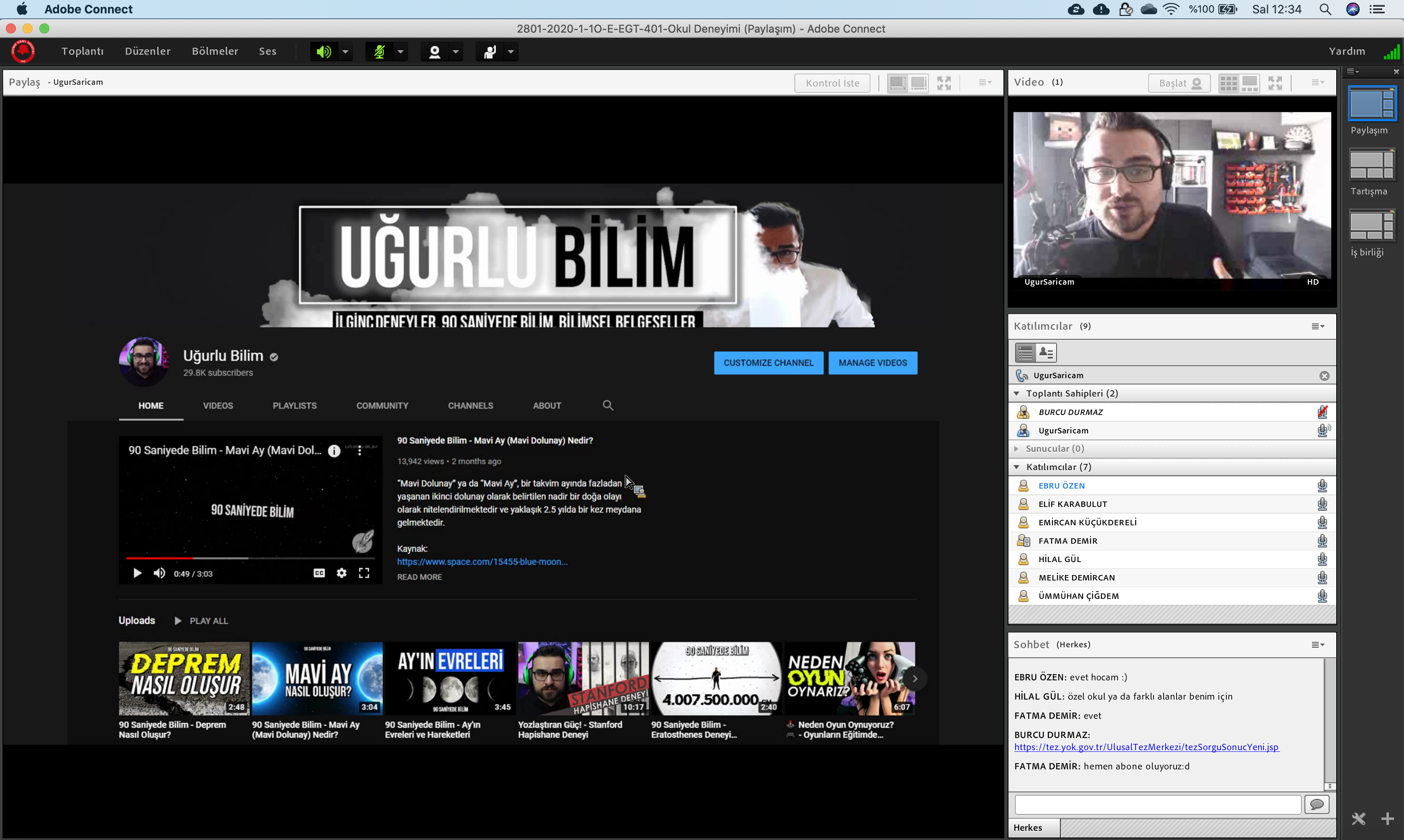Click the chat message input field
Screen dimensions: 1404x840
tap(1157, 804)
